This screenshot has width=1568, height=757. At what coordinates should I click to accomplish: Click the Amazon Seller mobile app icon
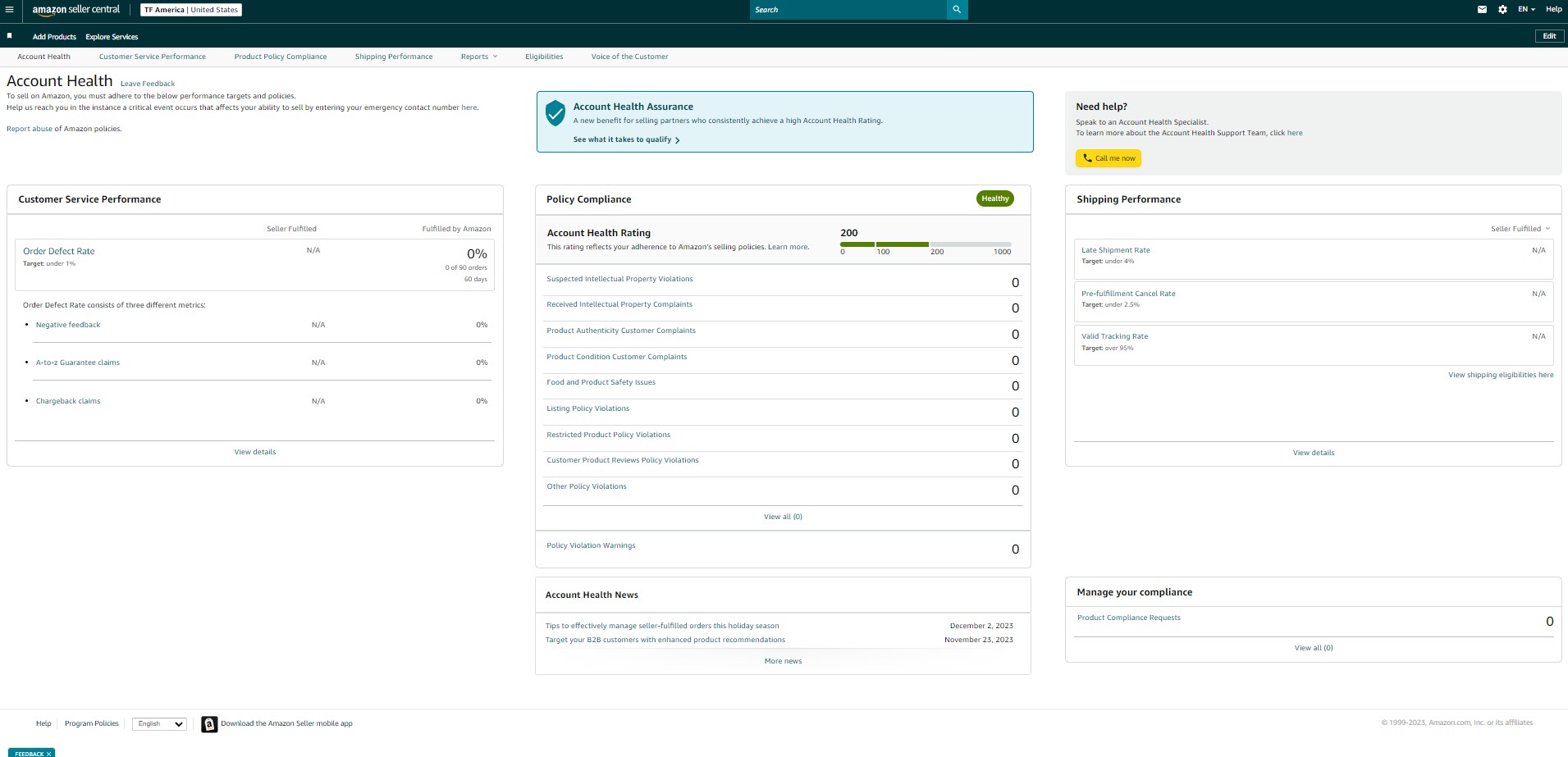tap(209, 724)
